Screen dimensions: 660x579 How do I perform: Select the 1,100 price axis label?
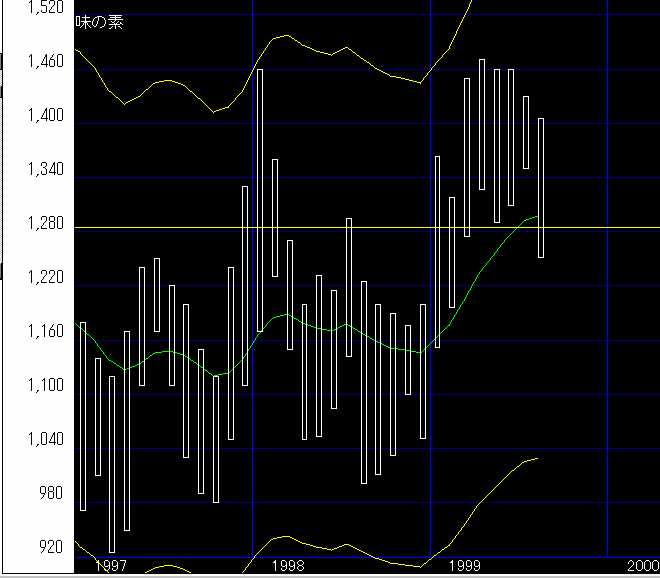pyautogui.click(x=44, y=386)
